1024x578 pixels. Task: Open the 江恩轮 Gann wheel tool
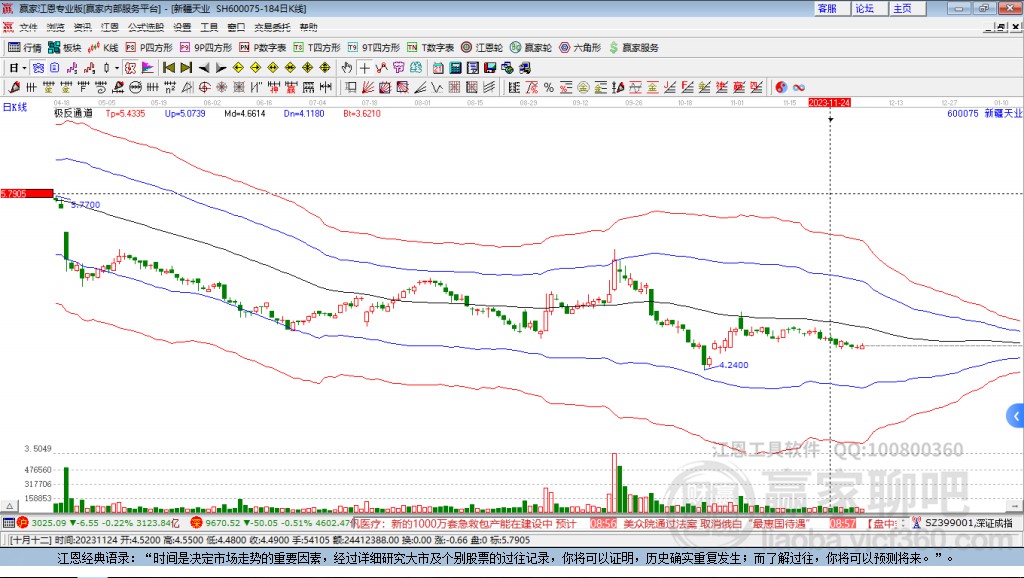tap(483, 47)
